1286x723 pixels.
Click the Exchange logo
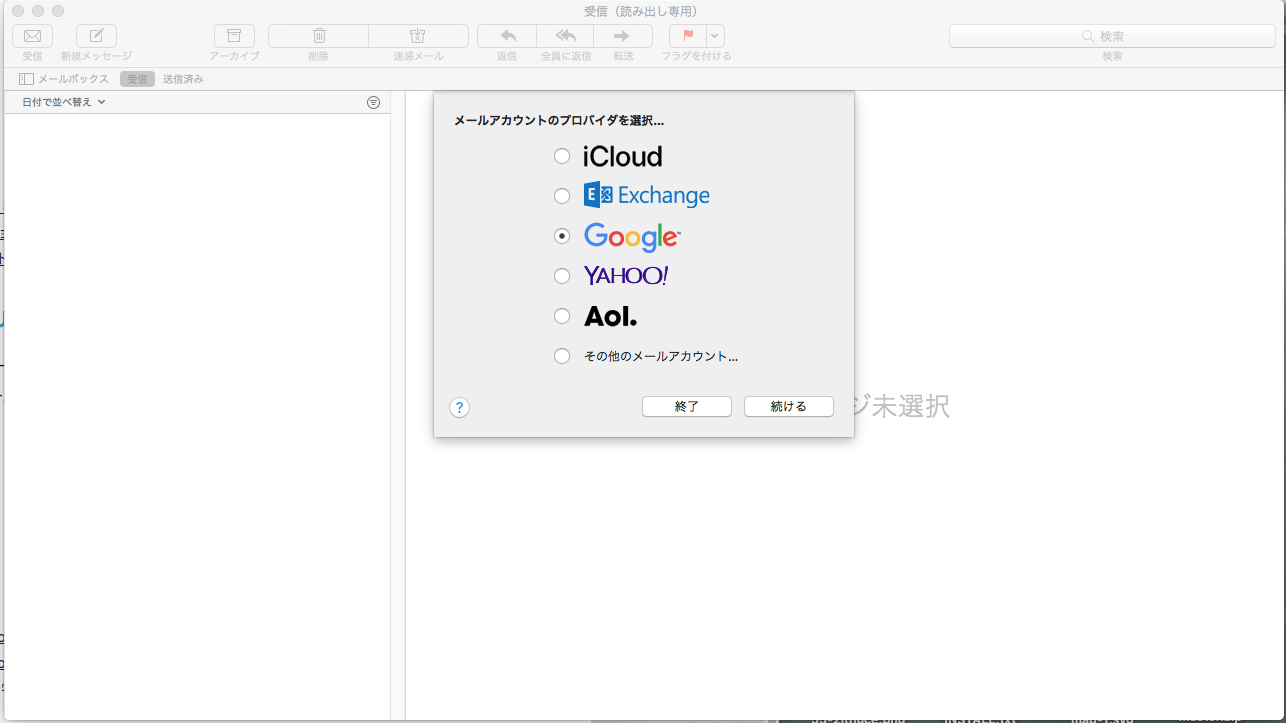(647, 195)
